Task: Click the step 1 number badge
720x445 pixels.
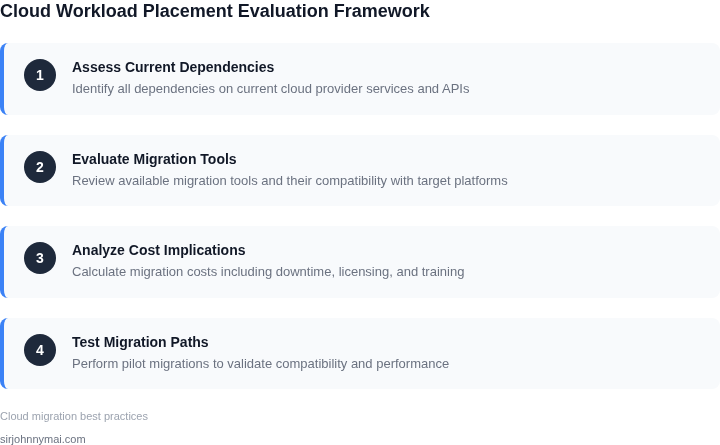Action: tap(40, 75)
